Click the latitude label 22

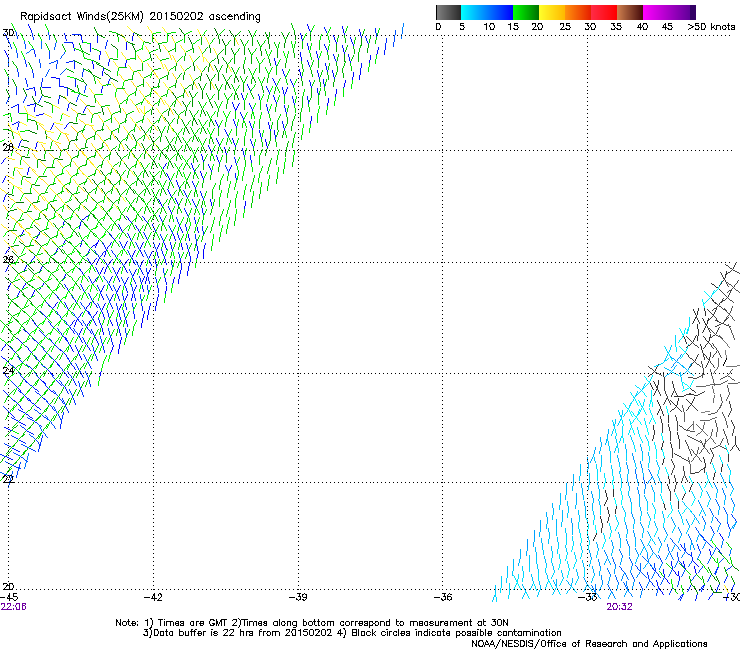[8, 479]
